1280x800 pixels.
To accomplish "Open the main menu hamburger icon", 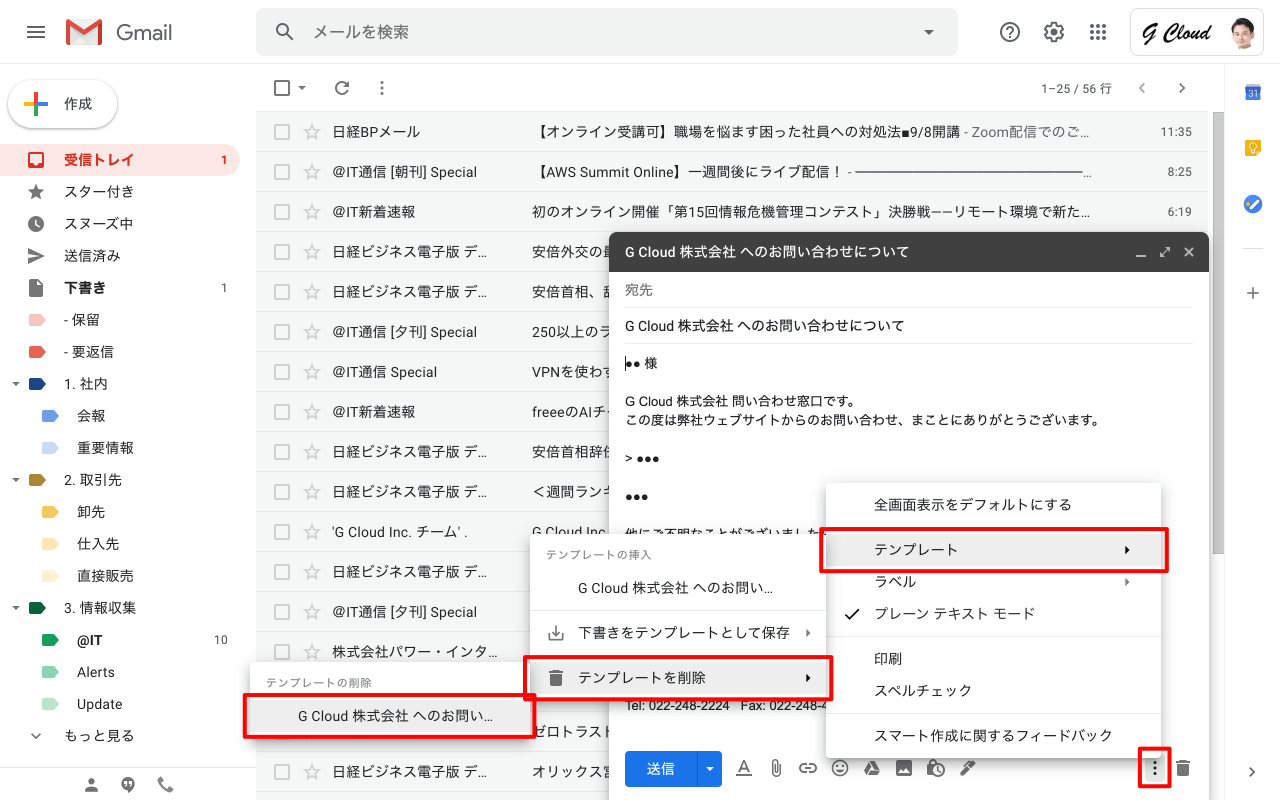I will [36, 32].
